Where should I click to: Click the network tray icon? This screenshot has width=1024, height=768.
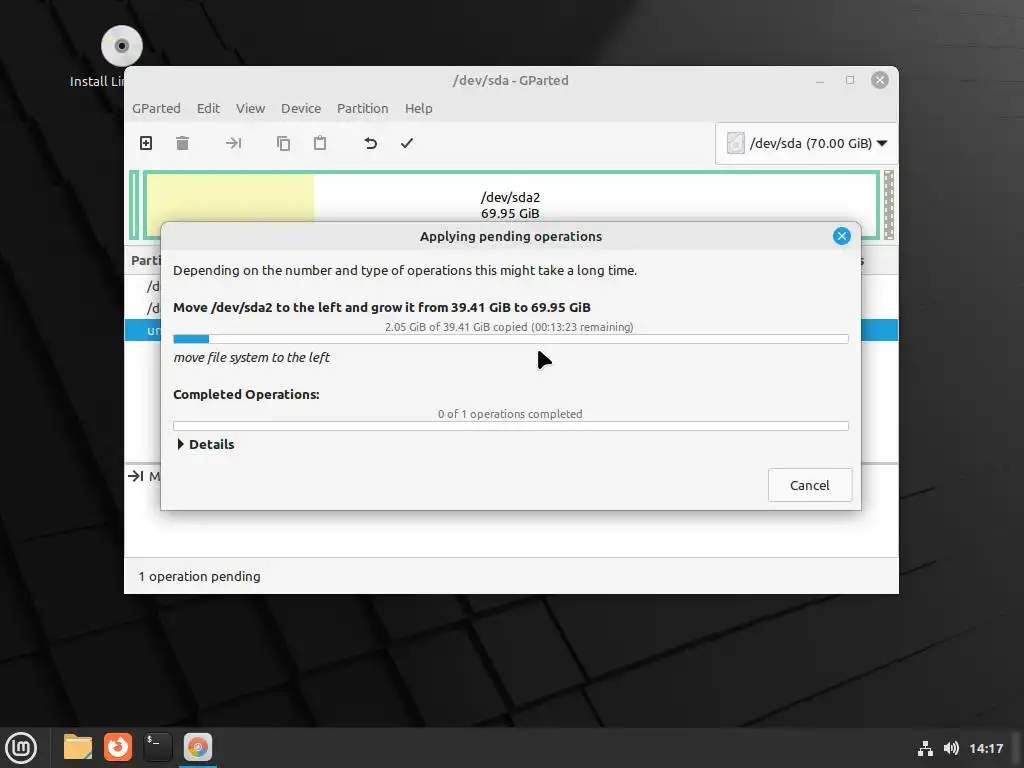click(x=925, y=748)
